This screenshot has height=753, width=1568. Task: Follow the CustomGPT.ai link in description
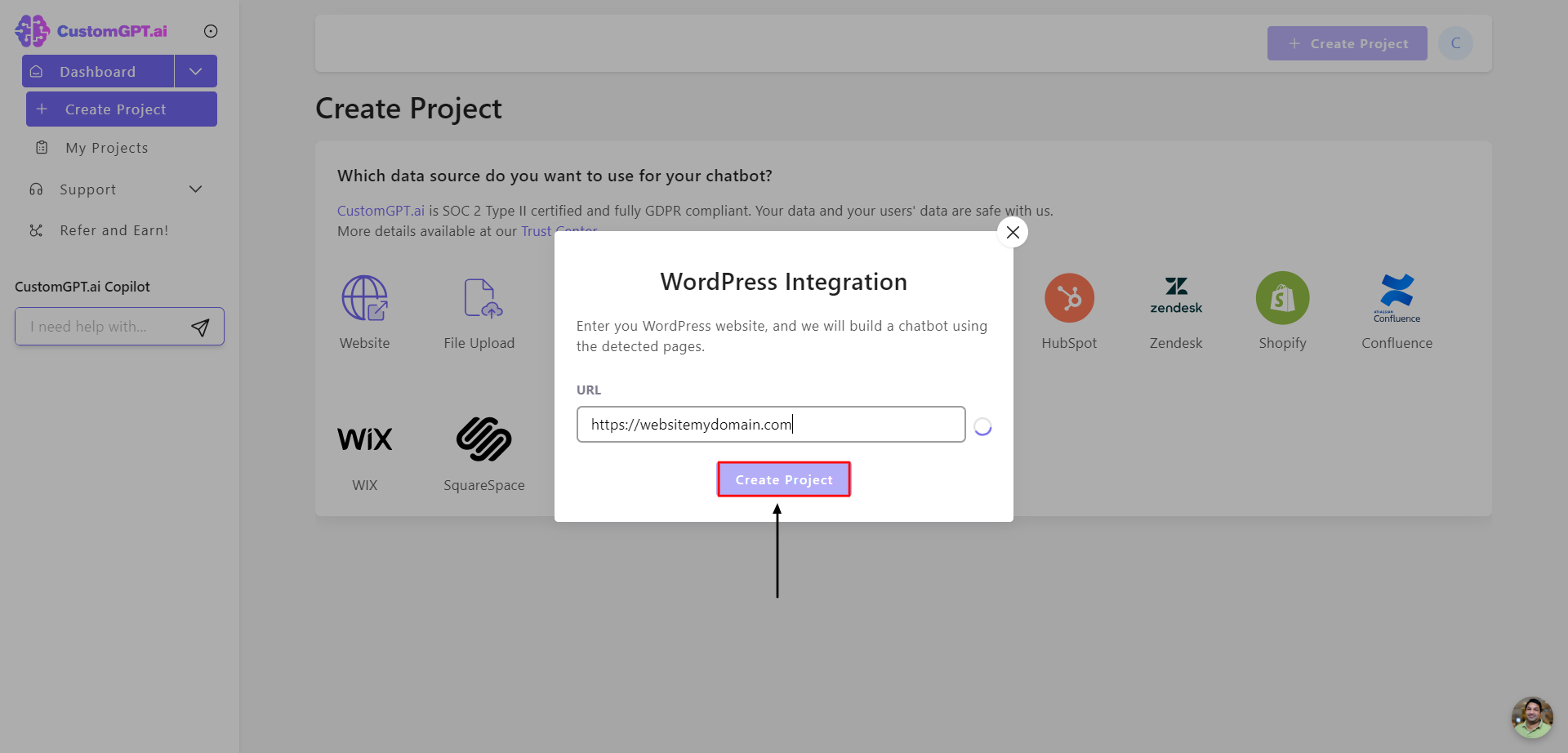pyautogui.click(x=381, y=211)
